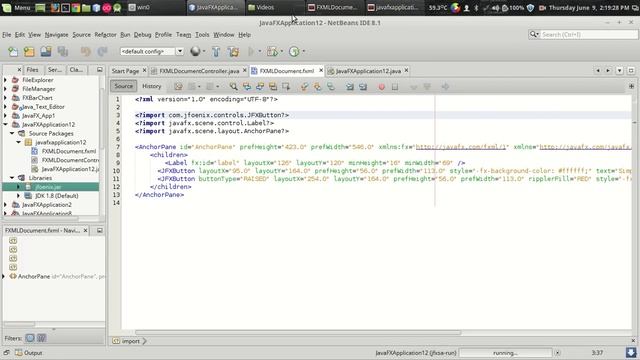Click the Videos taskbar window button
The width and height of the screenshot is (640, 360).
[x=274, y=7]
